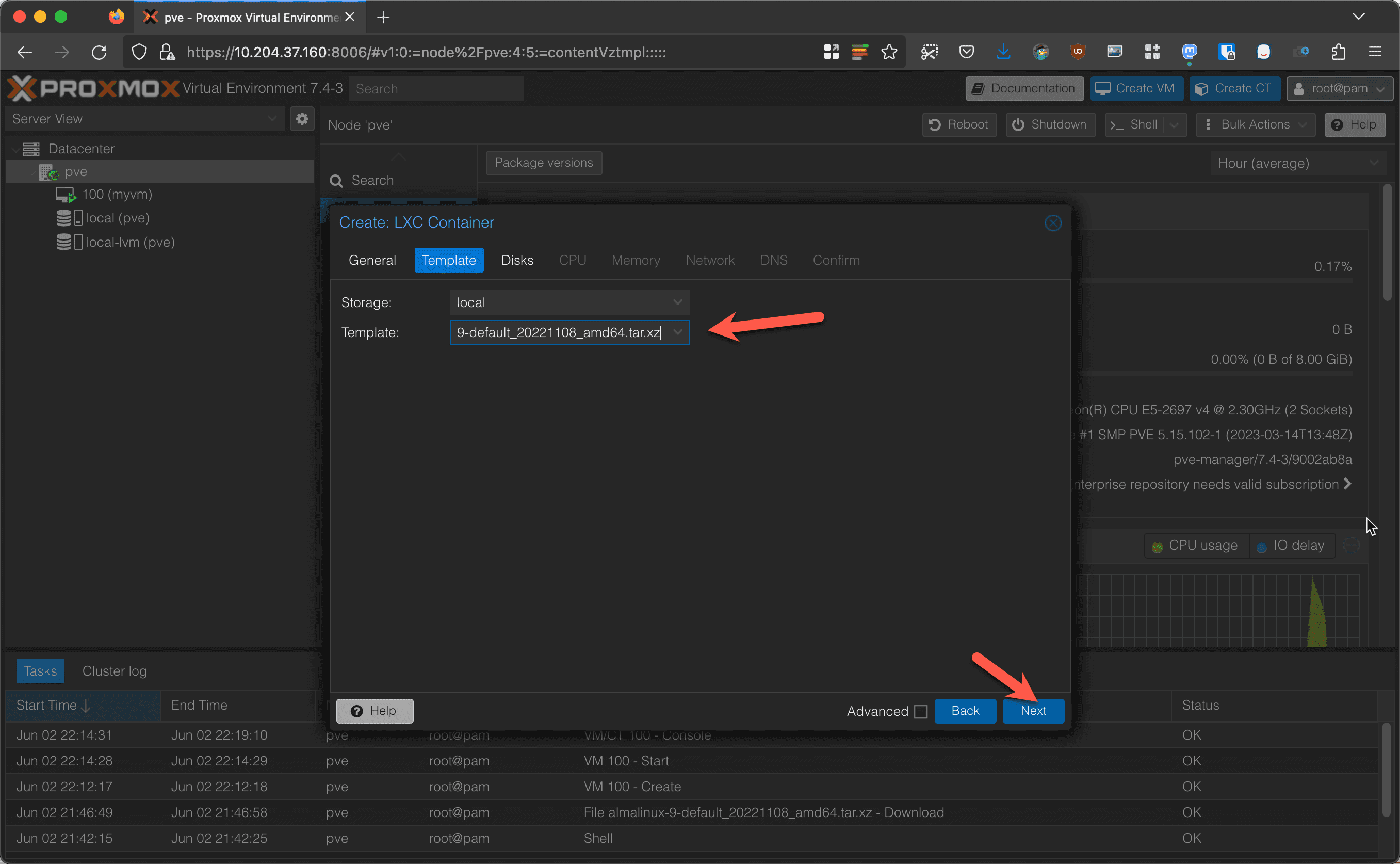The image size is (1400, 864).
Task: Open the root@pam user menu
Action: point(1340,89)
